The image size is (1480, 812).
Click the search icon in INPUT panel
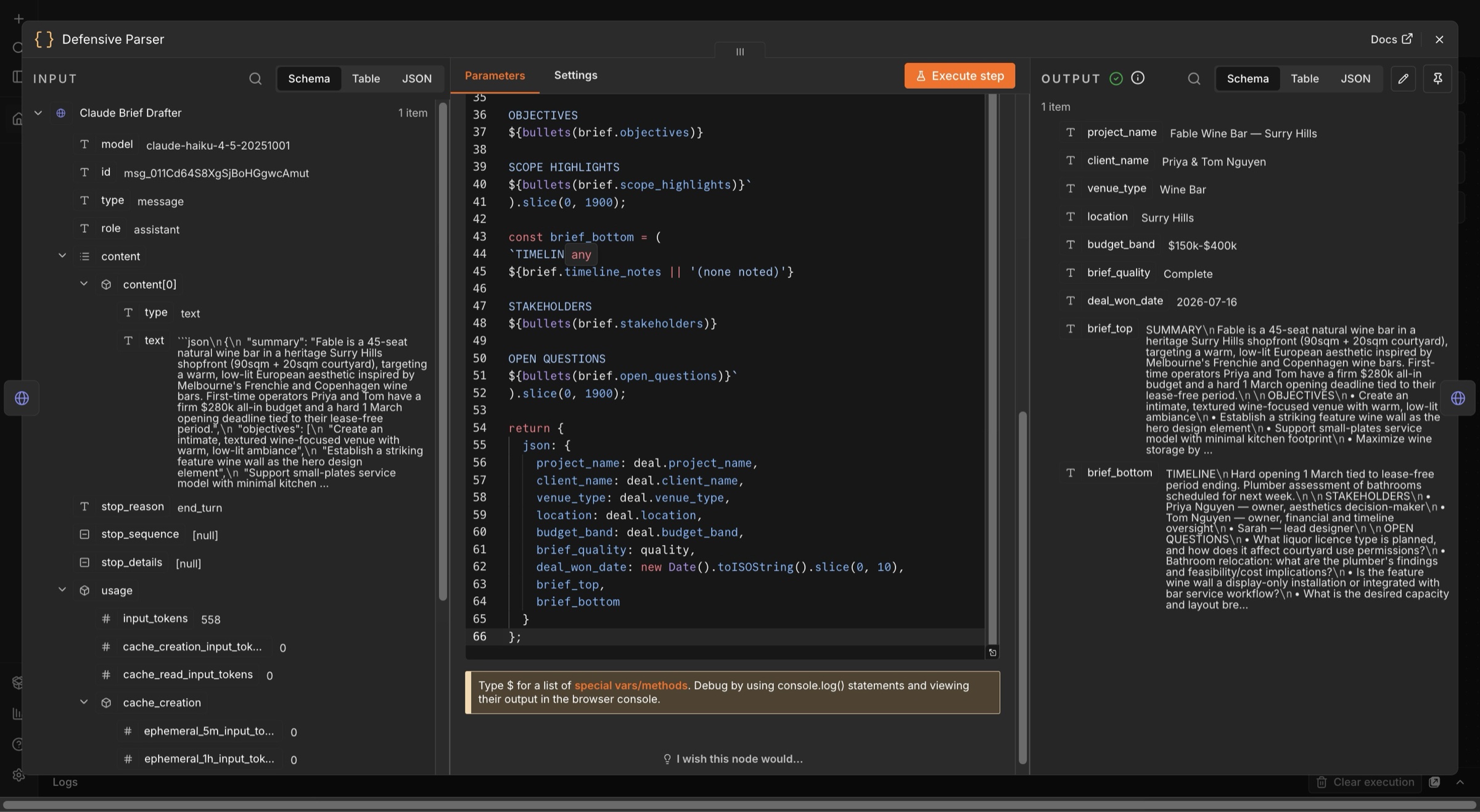tap(255, 79)
